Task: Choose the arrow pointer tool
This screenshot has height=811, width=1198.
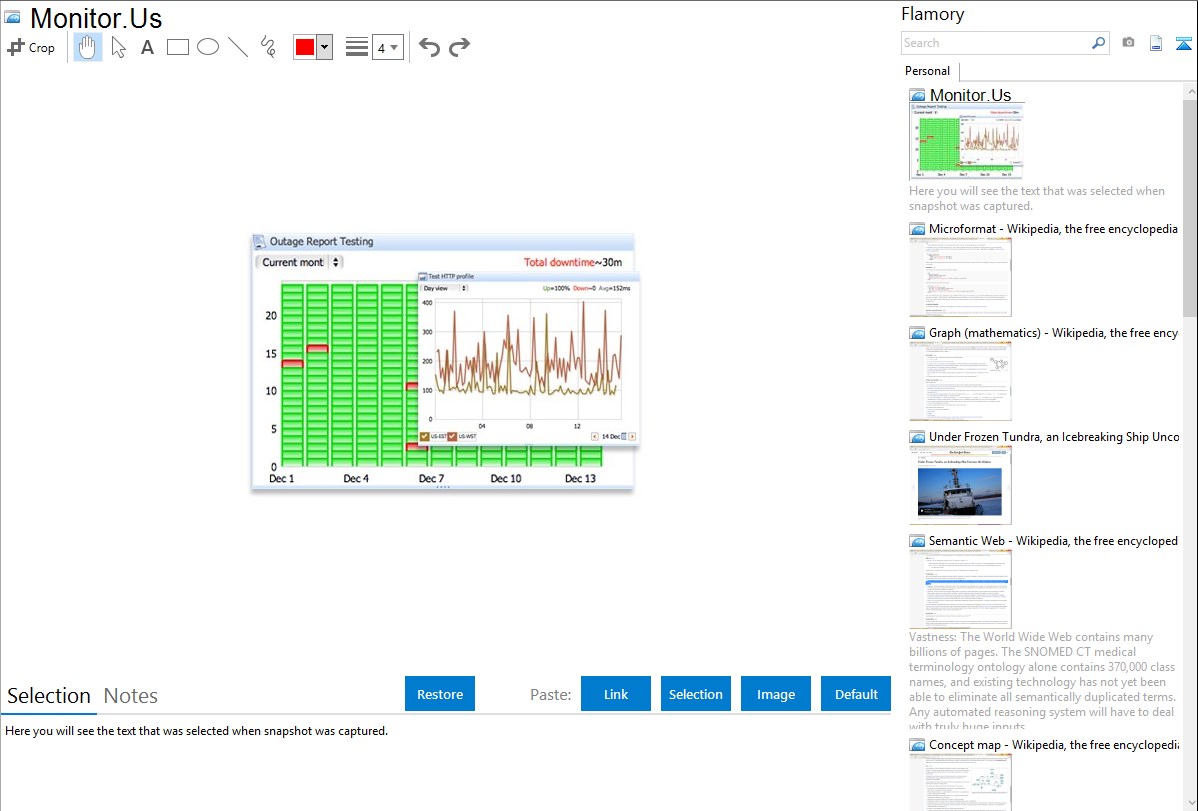Action: [118, 47]
